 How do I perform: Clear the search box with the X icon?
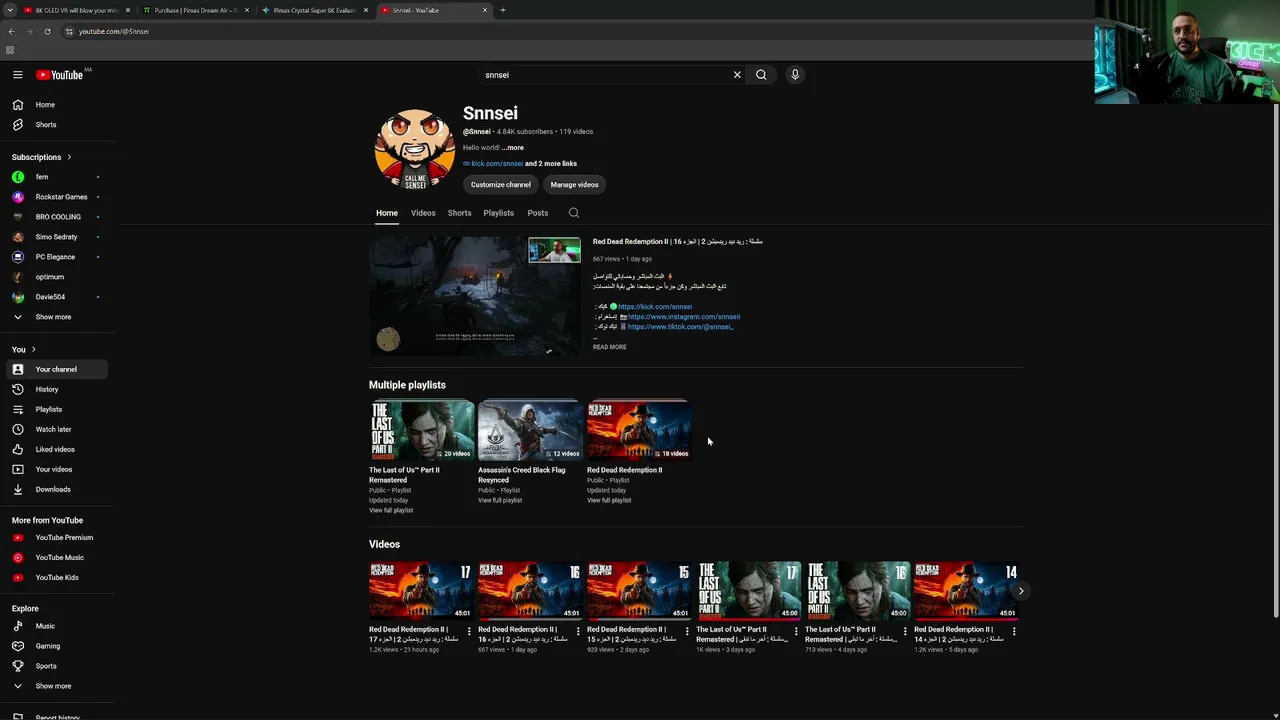click(x=737, y=75)
